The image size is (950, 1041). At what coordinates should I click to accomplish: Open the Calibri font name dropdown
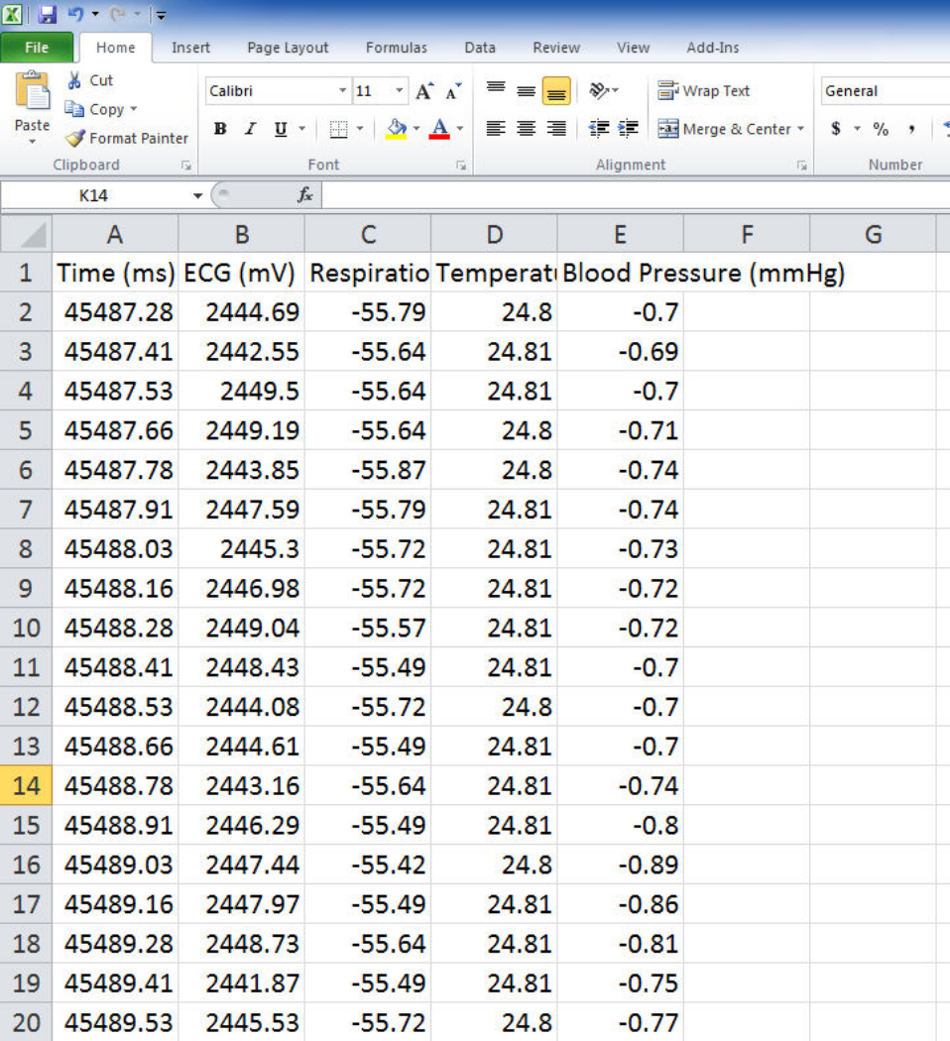pos(343,91)
